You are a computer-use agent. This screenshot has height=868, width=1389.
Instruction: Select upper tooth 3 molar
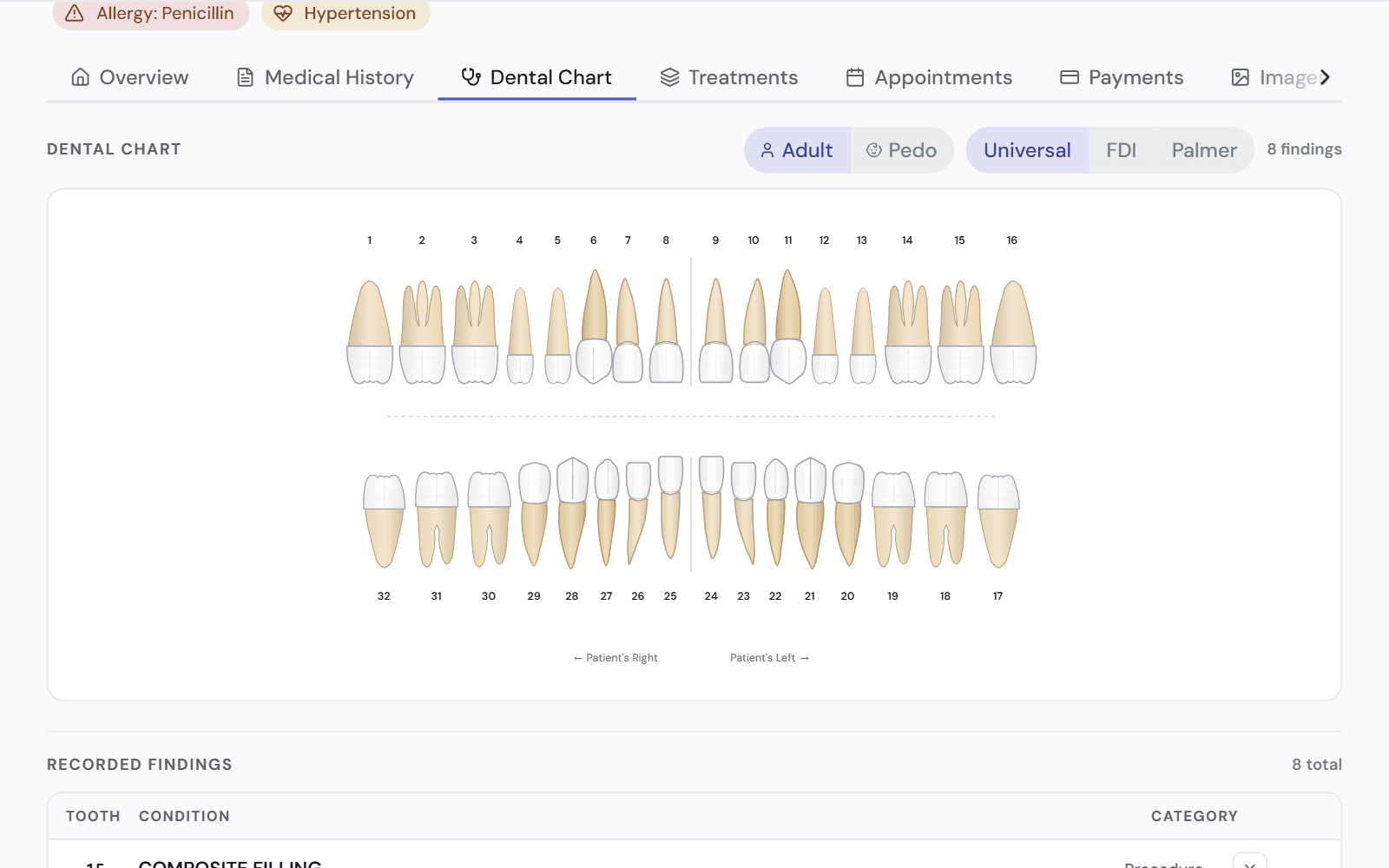[475, 332]
